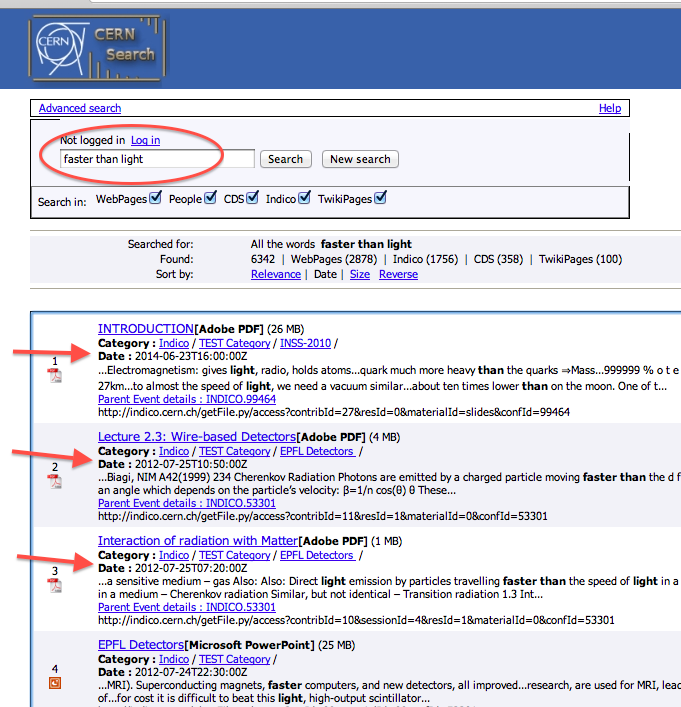Open Indico category link under Lecture 2.3
Image resolution: width=681 pixels, height=707 pixels.
click(x=174, y=451)
